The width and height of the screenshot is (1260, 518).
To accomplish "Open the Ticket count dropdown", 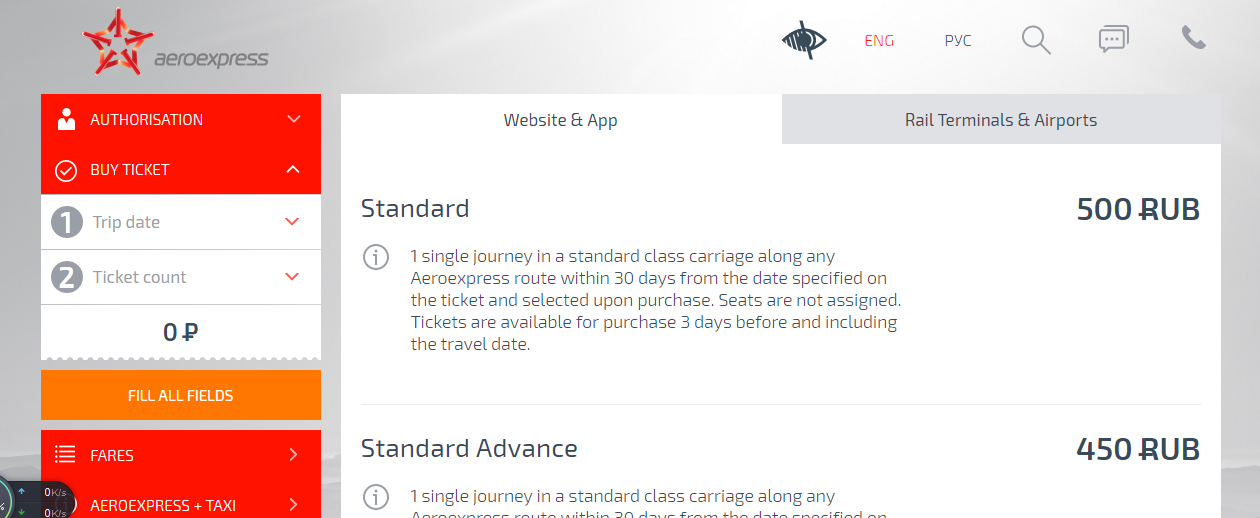I will [x=292, y=277].
